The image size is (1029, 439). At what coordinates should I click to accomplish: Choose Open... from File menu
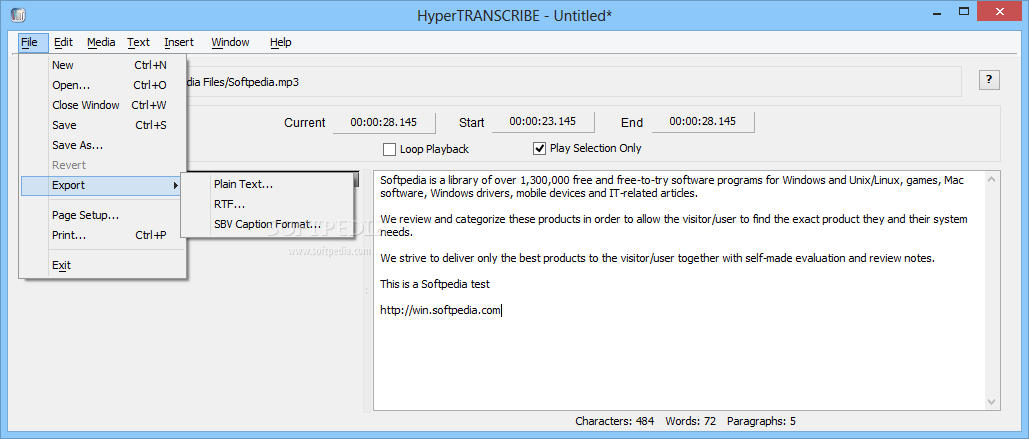point(104,85)
